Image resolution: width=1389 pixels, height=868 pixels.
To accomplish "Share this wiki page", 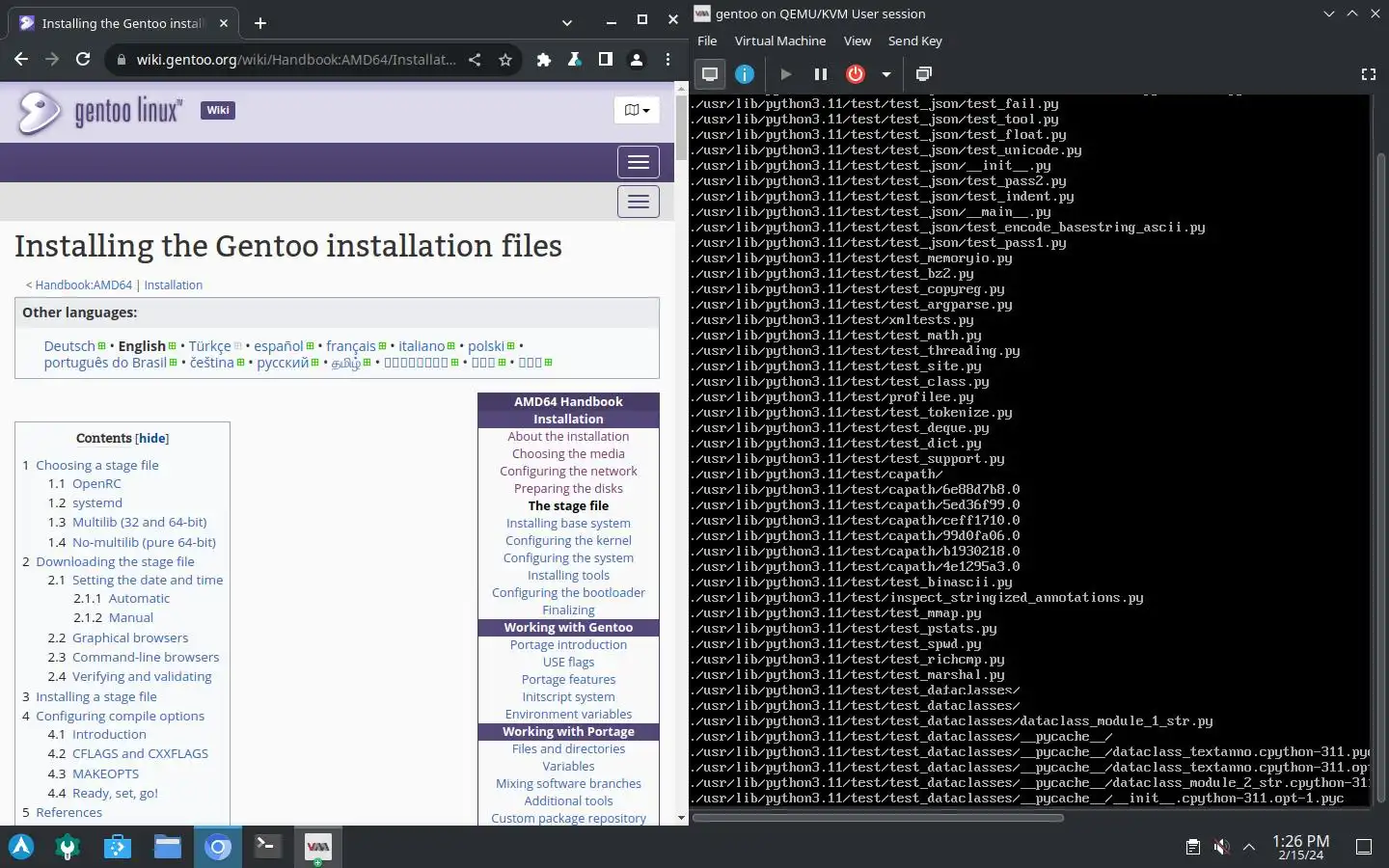I will tap(475, 60).
